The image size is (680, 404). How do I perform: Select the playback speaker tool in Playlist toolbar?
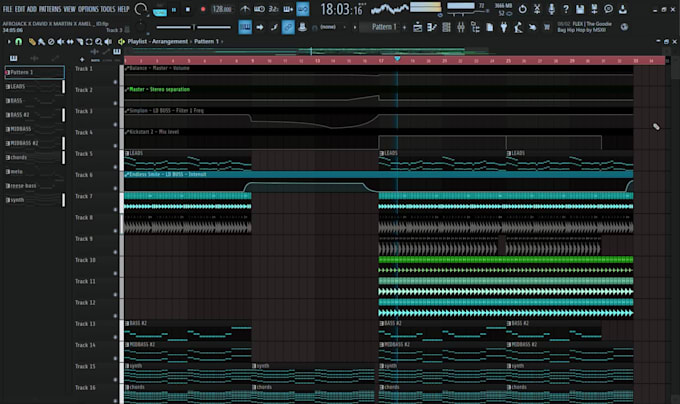click(108, 42)
